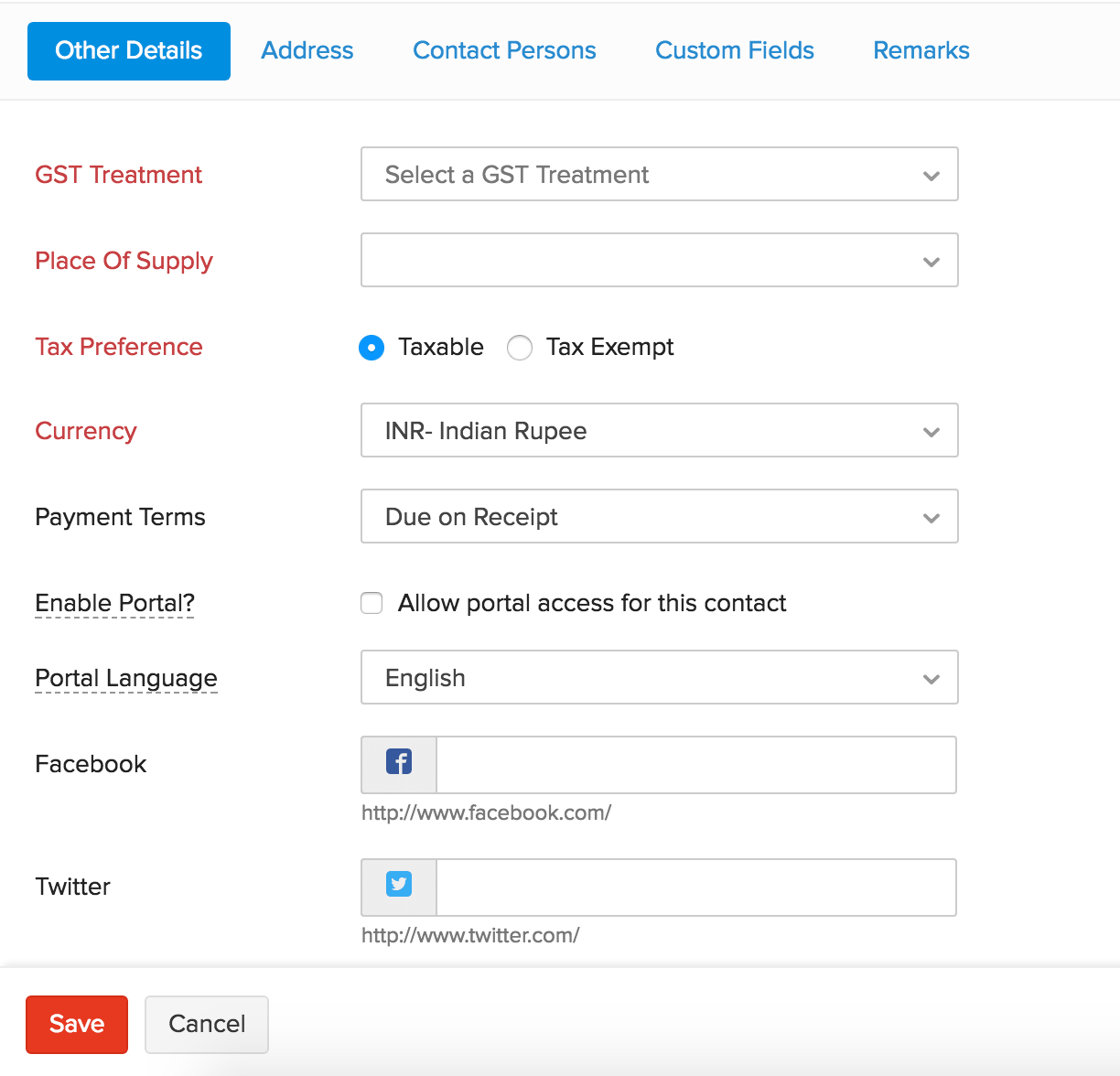Click into the Twitter handle input field

695,888
